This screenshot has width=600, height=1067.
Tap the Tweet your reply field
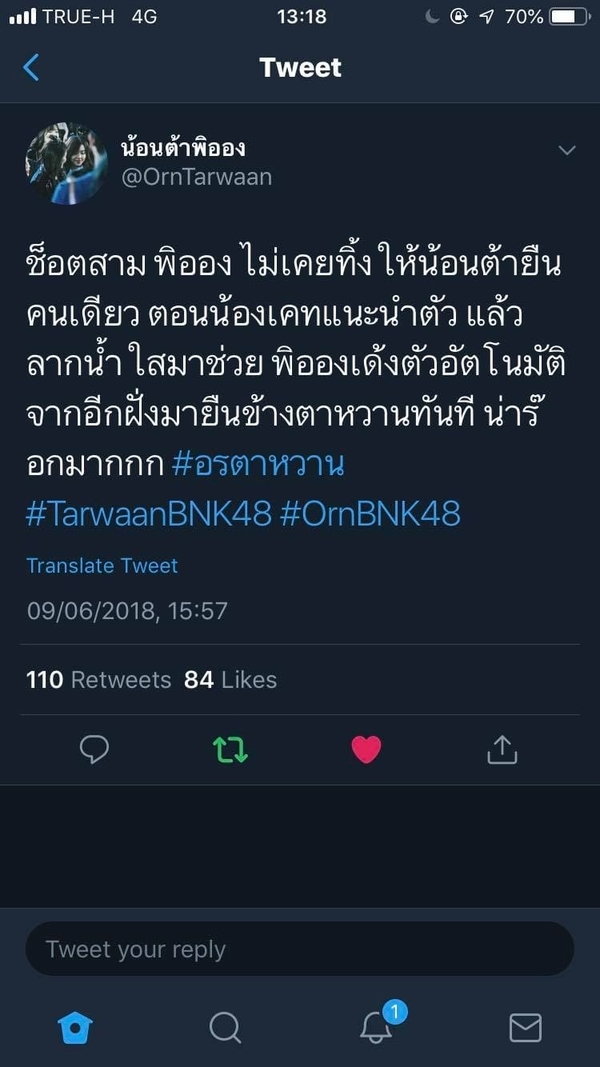click(300, 949)
